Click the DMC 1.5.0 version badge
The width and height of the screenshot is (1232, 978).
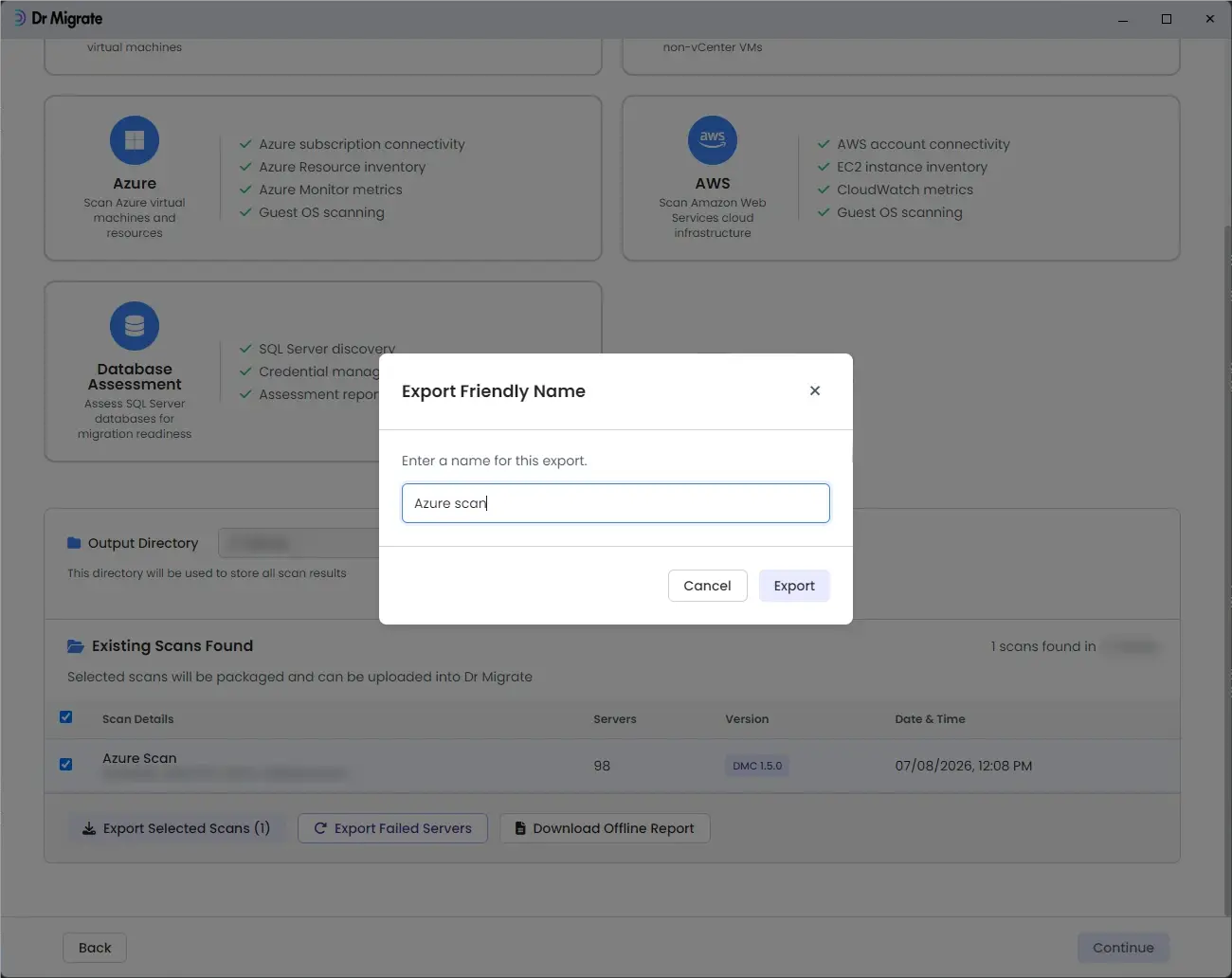click(x=757, y=766)
